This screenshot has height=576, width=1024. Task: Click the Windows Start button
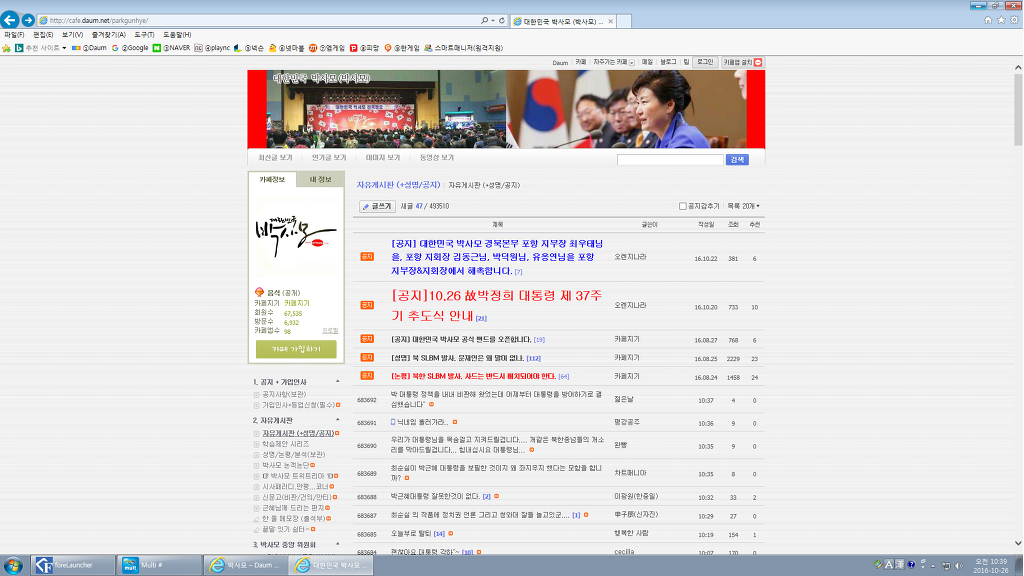coord(13,565)
